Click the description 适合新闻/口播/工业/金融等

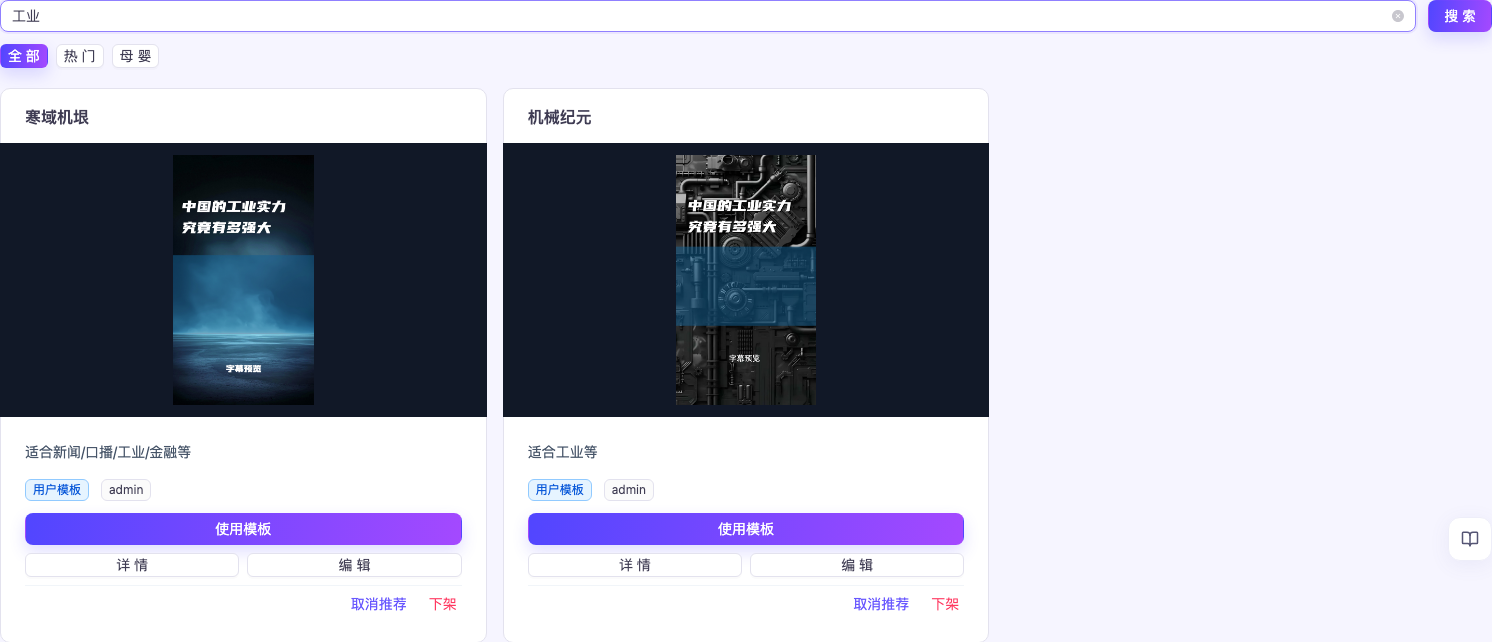tap(108, 452)
